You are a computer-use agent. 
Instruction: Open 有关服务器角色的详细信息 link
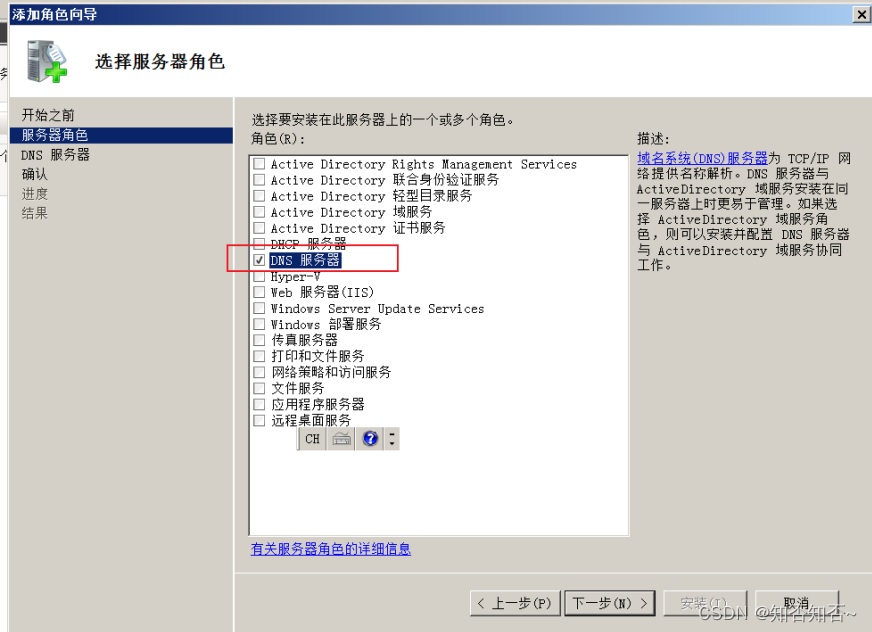click(x=331, y=549)
